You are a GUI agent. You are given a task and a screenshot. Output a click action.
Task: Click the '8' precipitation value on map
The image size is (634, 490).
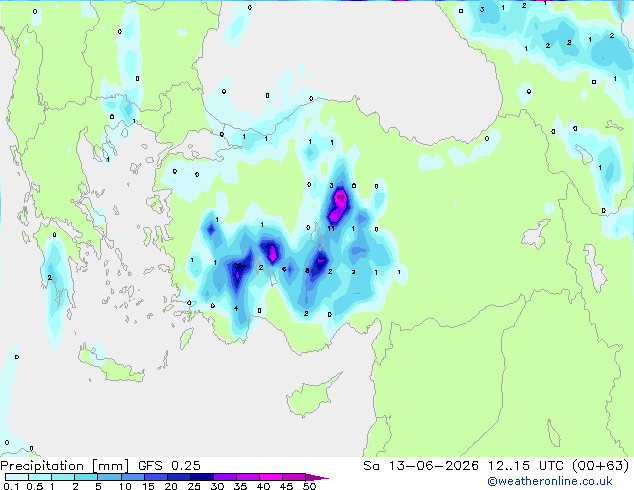307,270
